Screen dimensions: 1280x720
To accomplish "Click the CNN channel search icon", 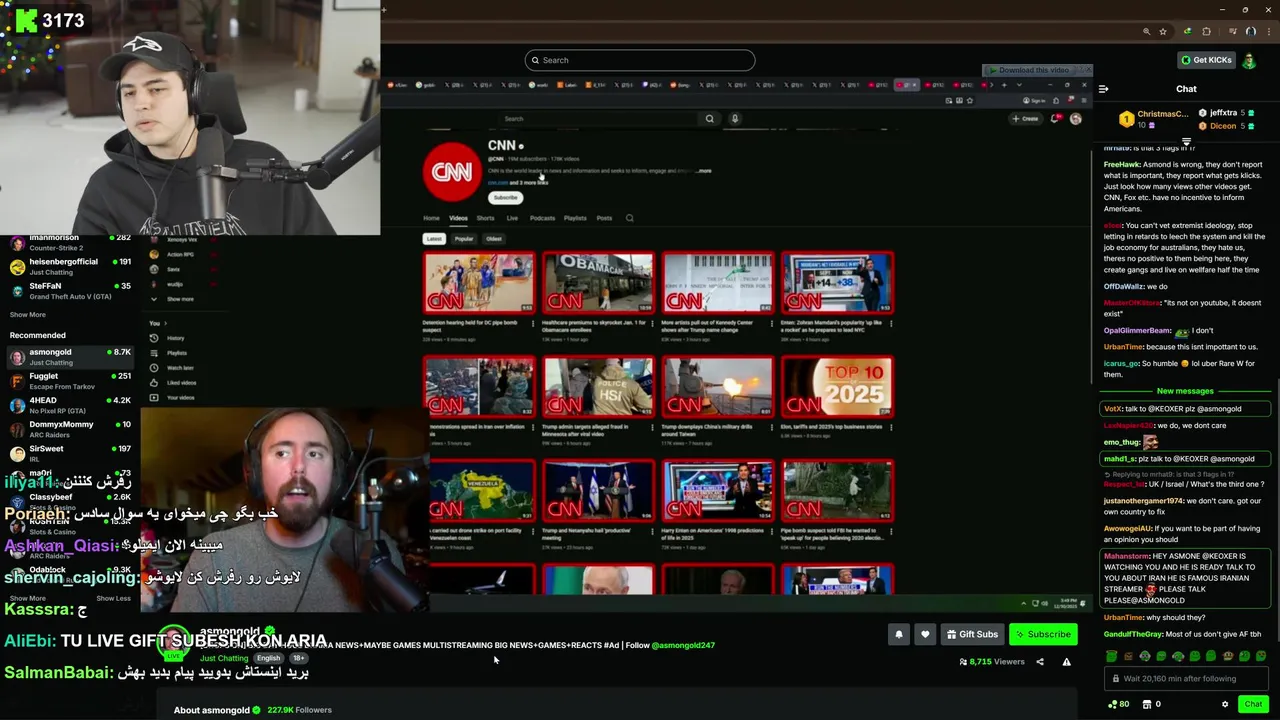I will tap(629, 218).
